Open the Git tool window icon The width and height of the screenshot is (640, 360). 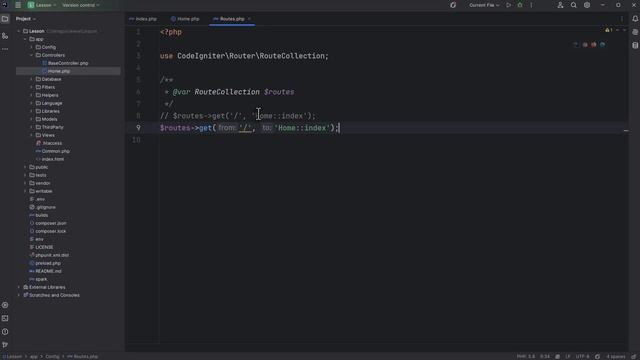point(5,345)
